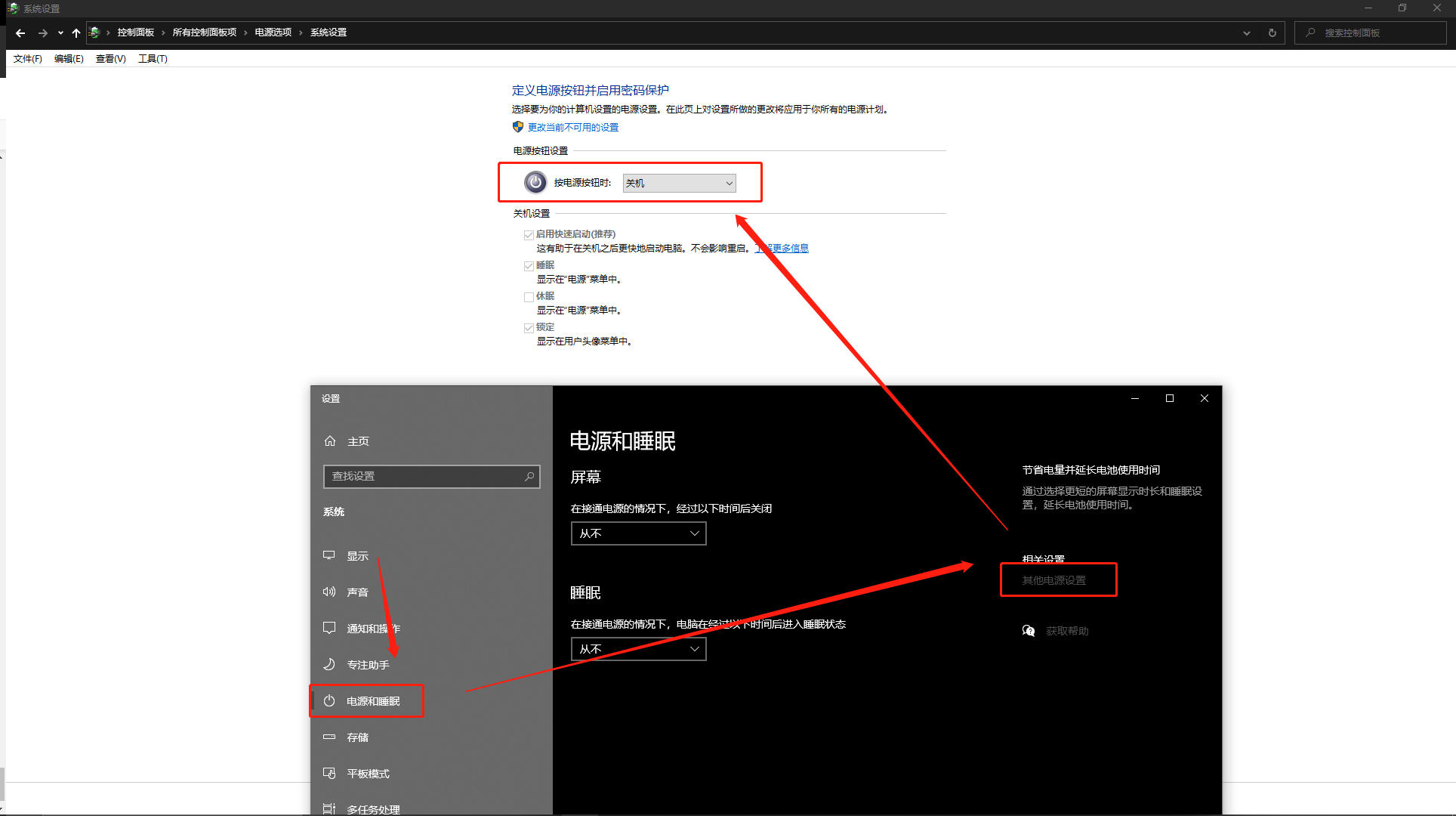
Task: Click 其他电源设置 link
Action: [x=1053, y=580]
